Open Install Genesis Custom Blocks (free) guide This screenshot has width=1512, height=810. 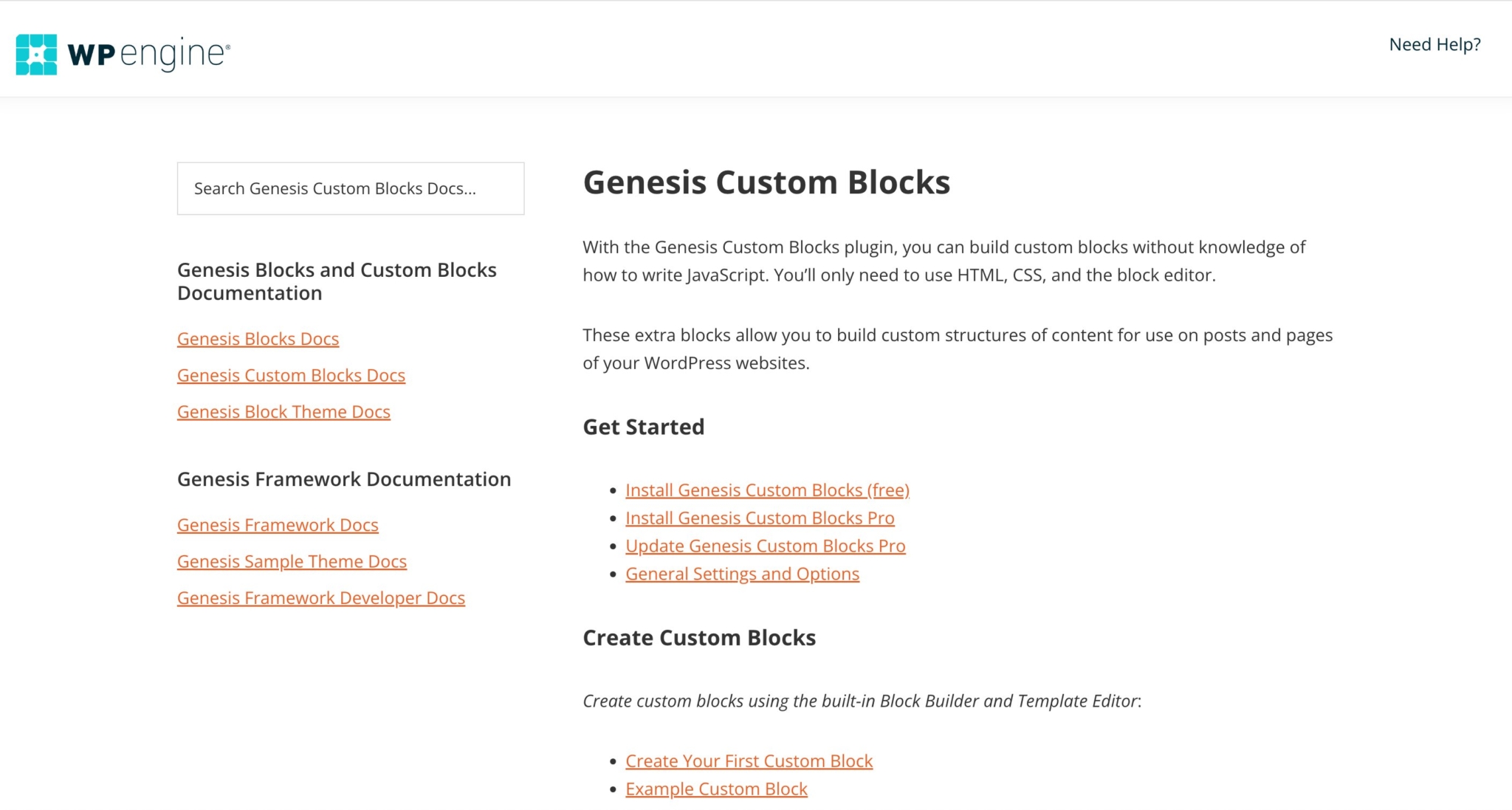click(x=767, y=490)
